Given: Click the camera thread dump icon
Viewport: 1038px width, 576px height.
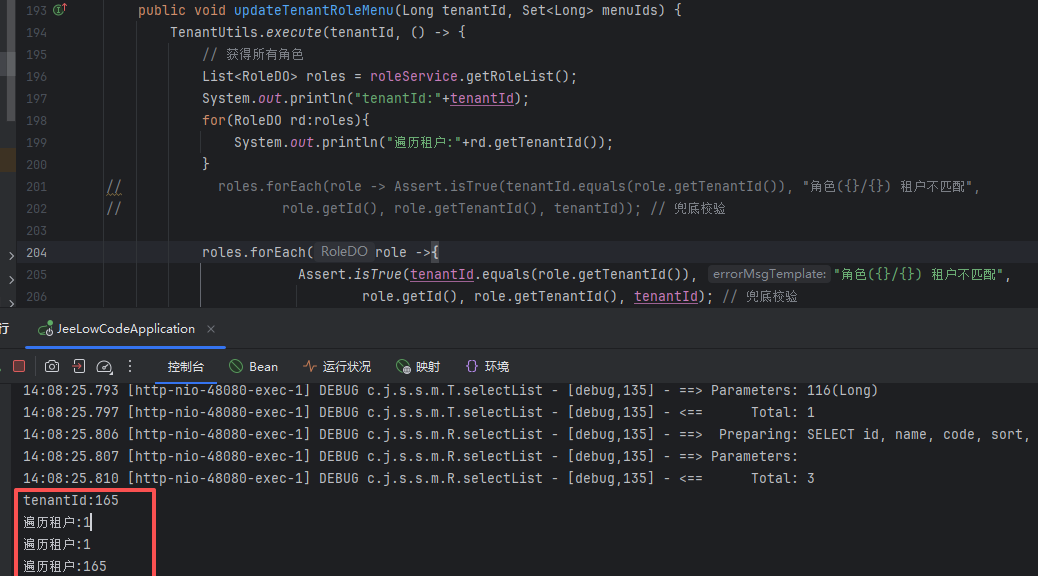Looking at the screenshot, I should point(52,367).
